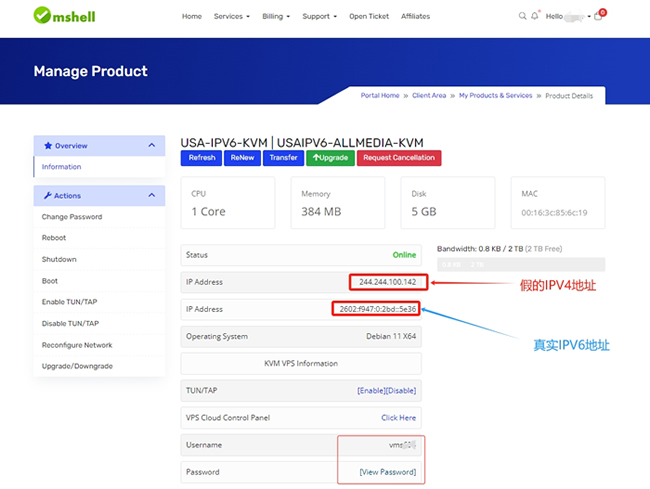Click View Password link

coord(388,472)
